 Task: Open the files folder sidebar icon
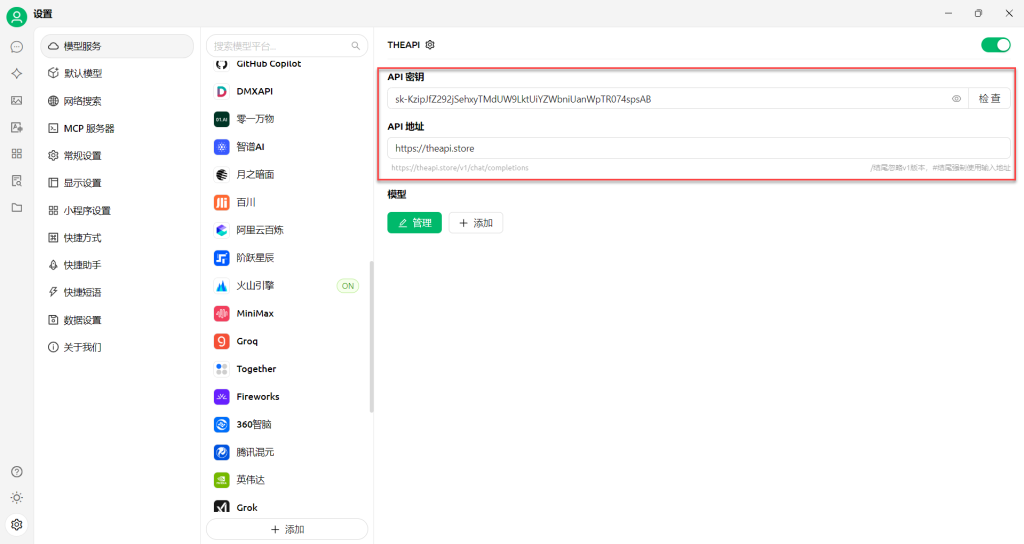[x=17, y=207]
